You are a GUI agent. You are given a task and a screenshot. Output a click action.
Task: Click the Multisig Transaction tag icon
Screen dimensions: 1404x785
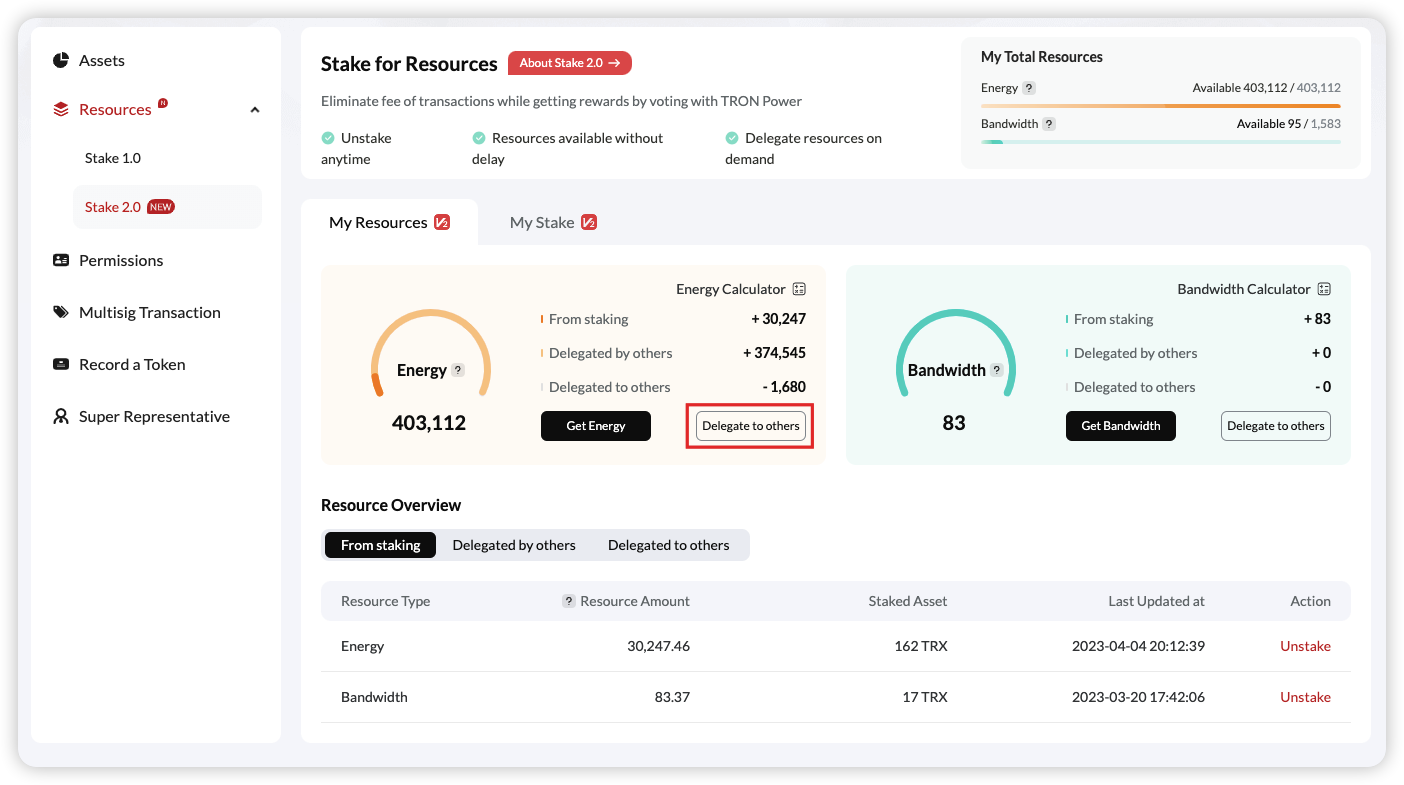coord(61,312)
